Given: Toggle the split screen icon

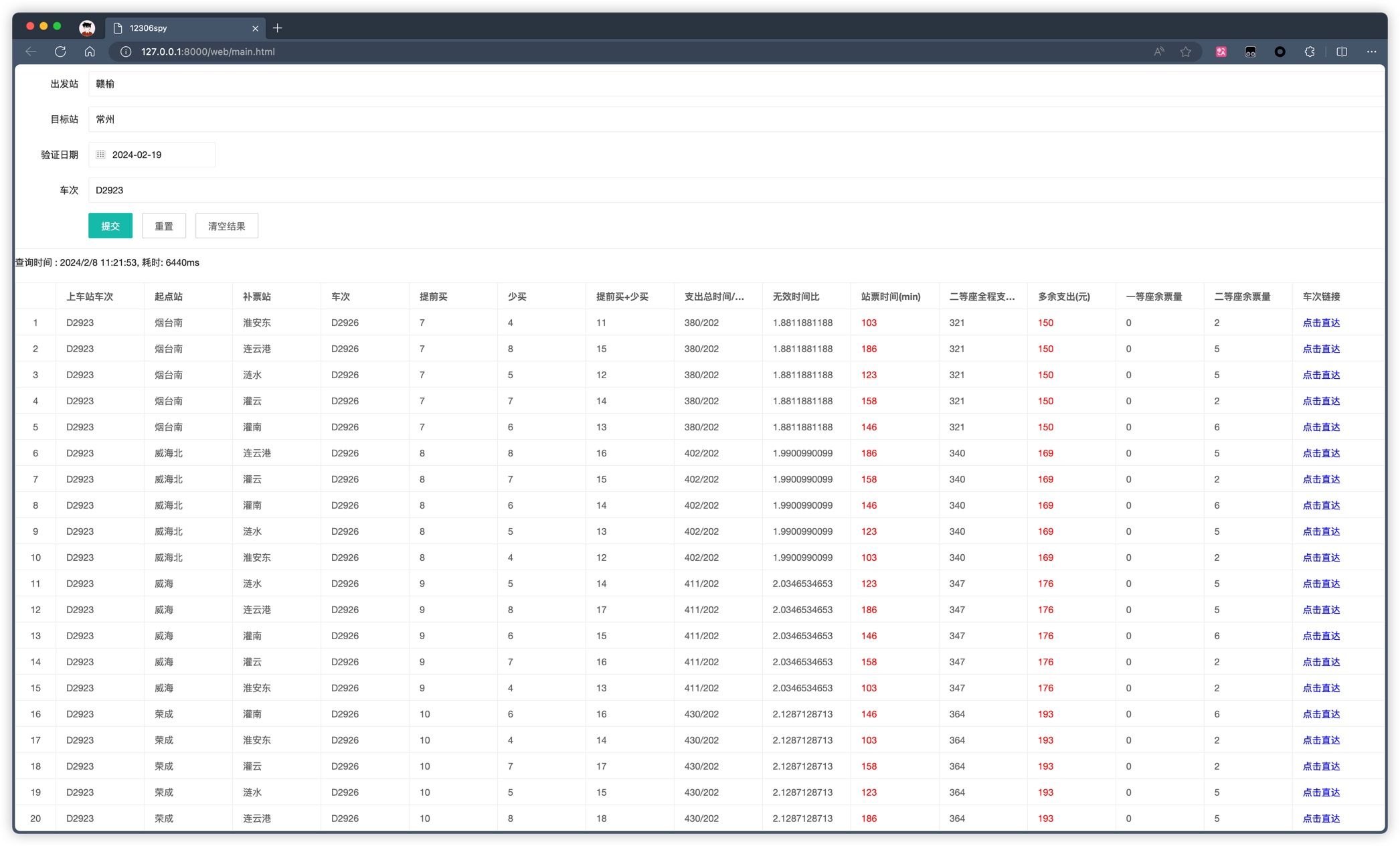Looking at the screenshot, I should (1342, 52).
